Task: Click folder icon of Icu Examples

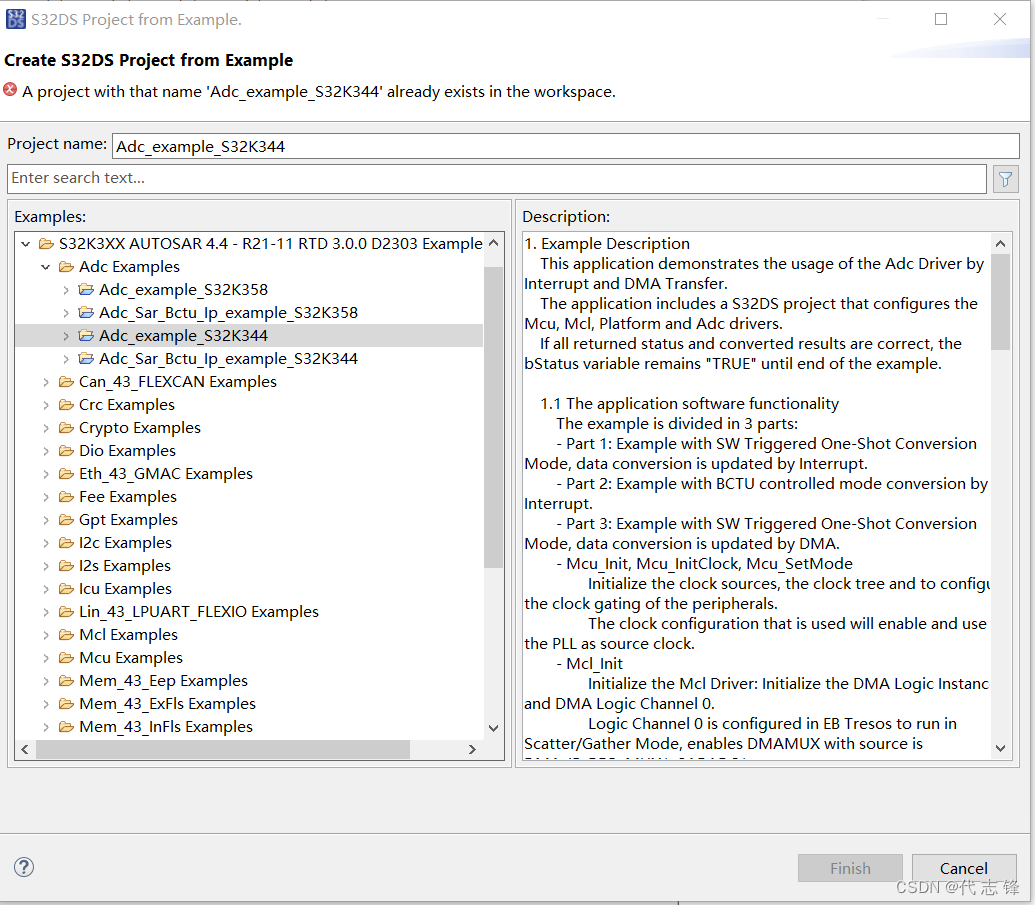Action: pyautogui.click(x=66, y=588)
